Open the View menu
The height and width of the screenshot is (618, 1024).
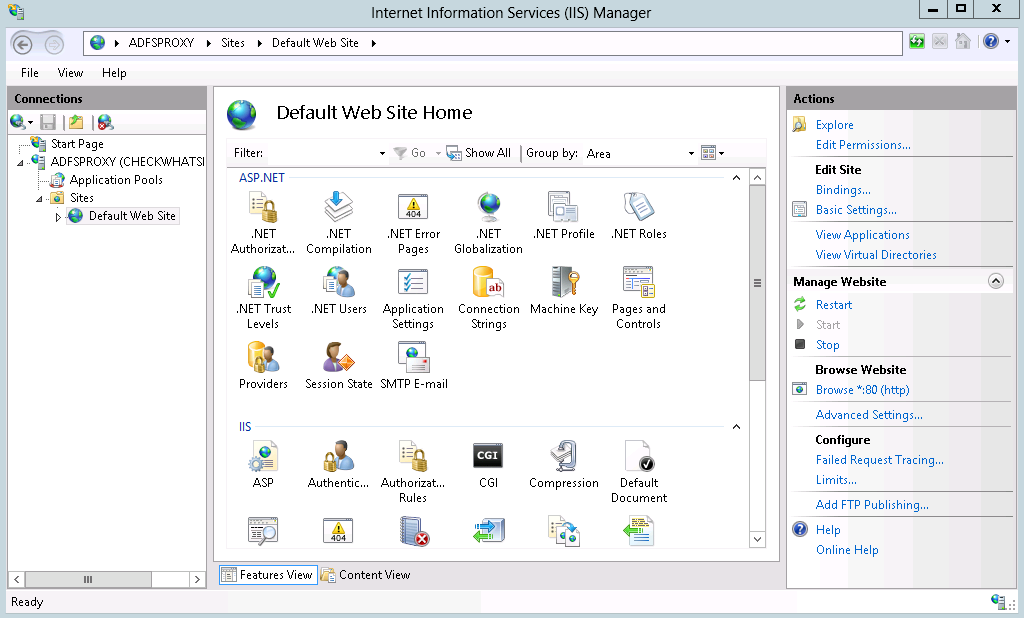[x=70, y=73]
